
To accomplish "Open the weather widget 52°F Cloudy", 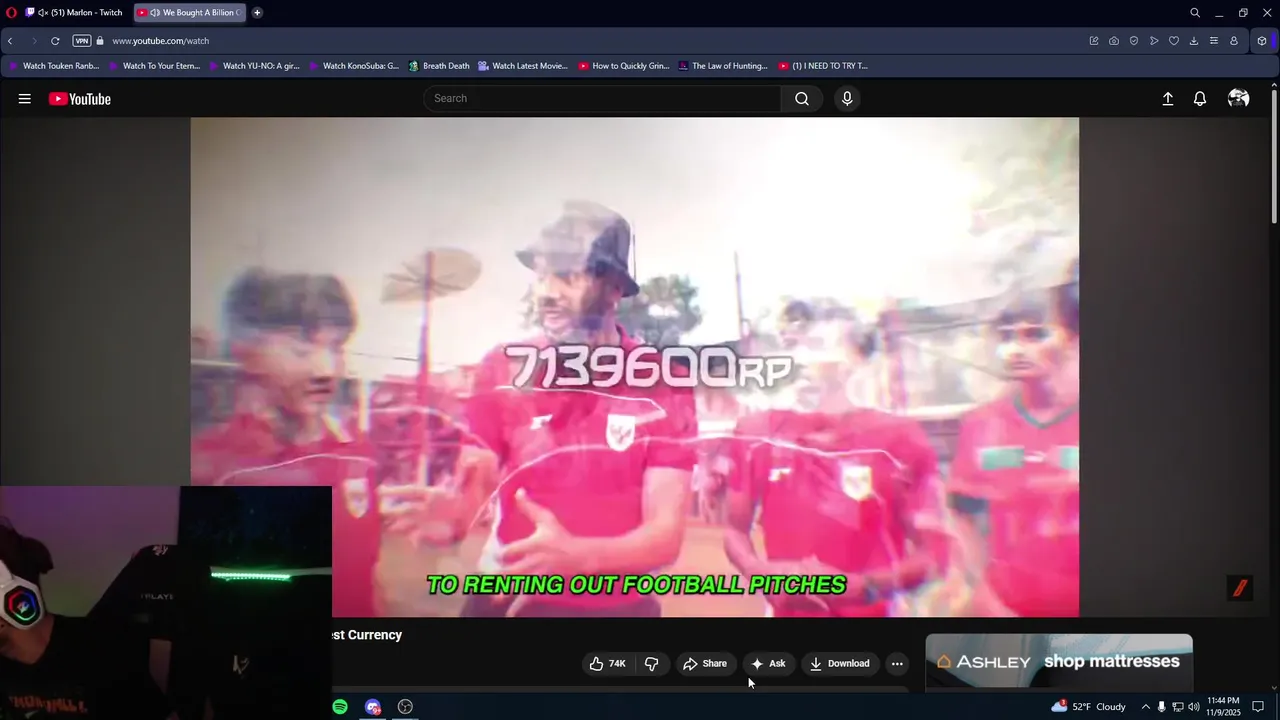I will 1088,707.
